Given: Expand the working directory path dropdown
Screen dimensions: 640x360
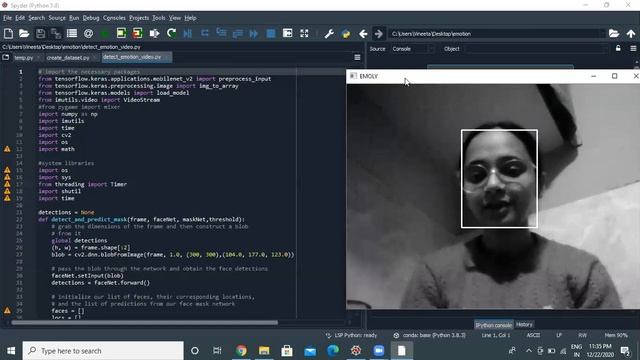Looking at the screenshot, I should (602, 33).
